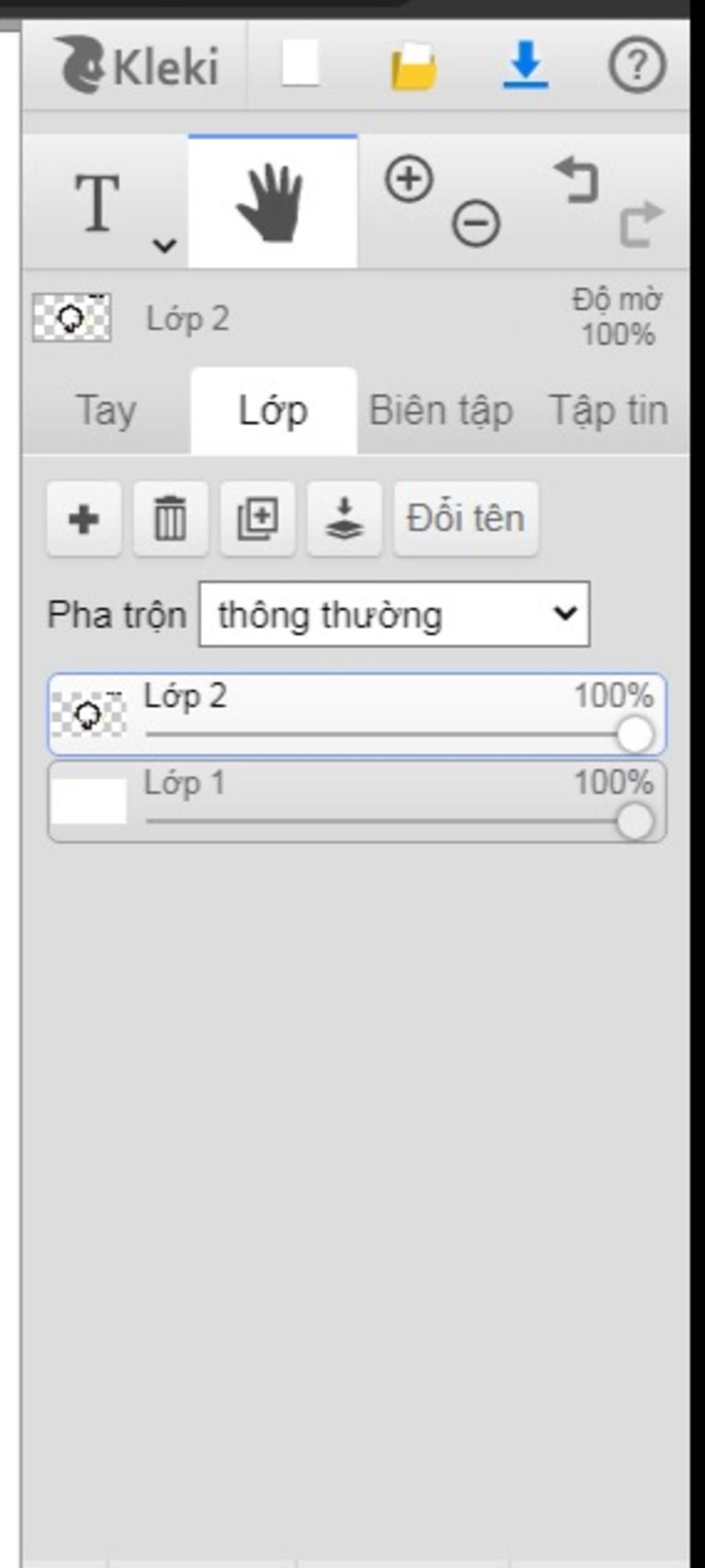Viewport: 705px width, 1568px height.
Task: Zoom in with the plus magnifier
Action: point(409,180)
